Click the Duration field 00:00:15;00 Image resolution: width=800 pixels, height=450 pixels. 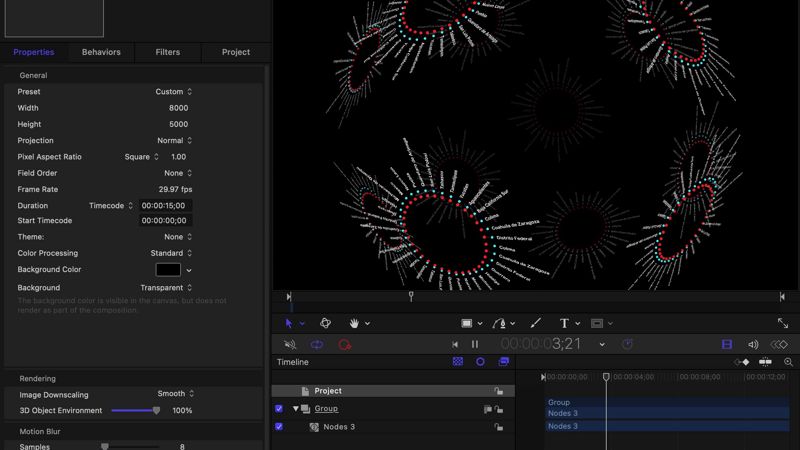point(165,206)
